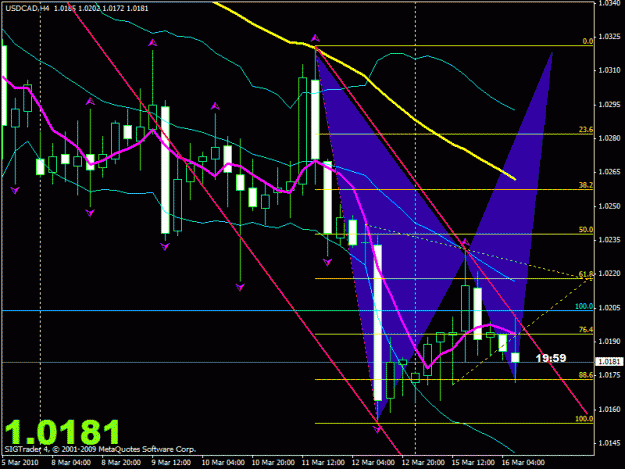Viewport: 625px width, 469px height.
Task: Click the 12 Mar 04:00 time label
Action: tap(373, 462)
